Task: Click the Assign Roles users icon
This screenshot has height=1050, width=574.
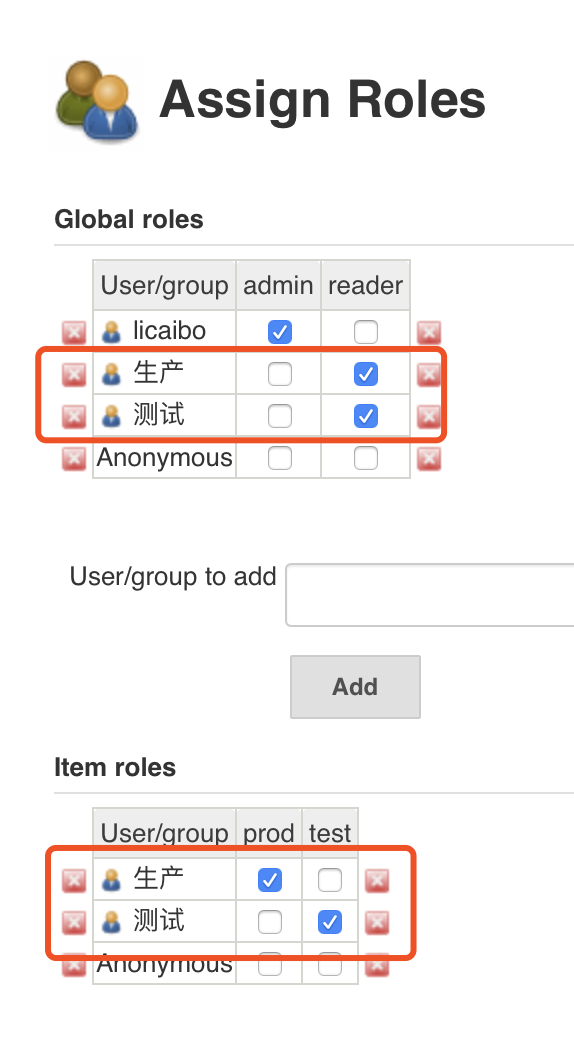Action: (x=98, y=101)
